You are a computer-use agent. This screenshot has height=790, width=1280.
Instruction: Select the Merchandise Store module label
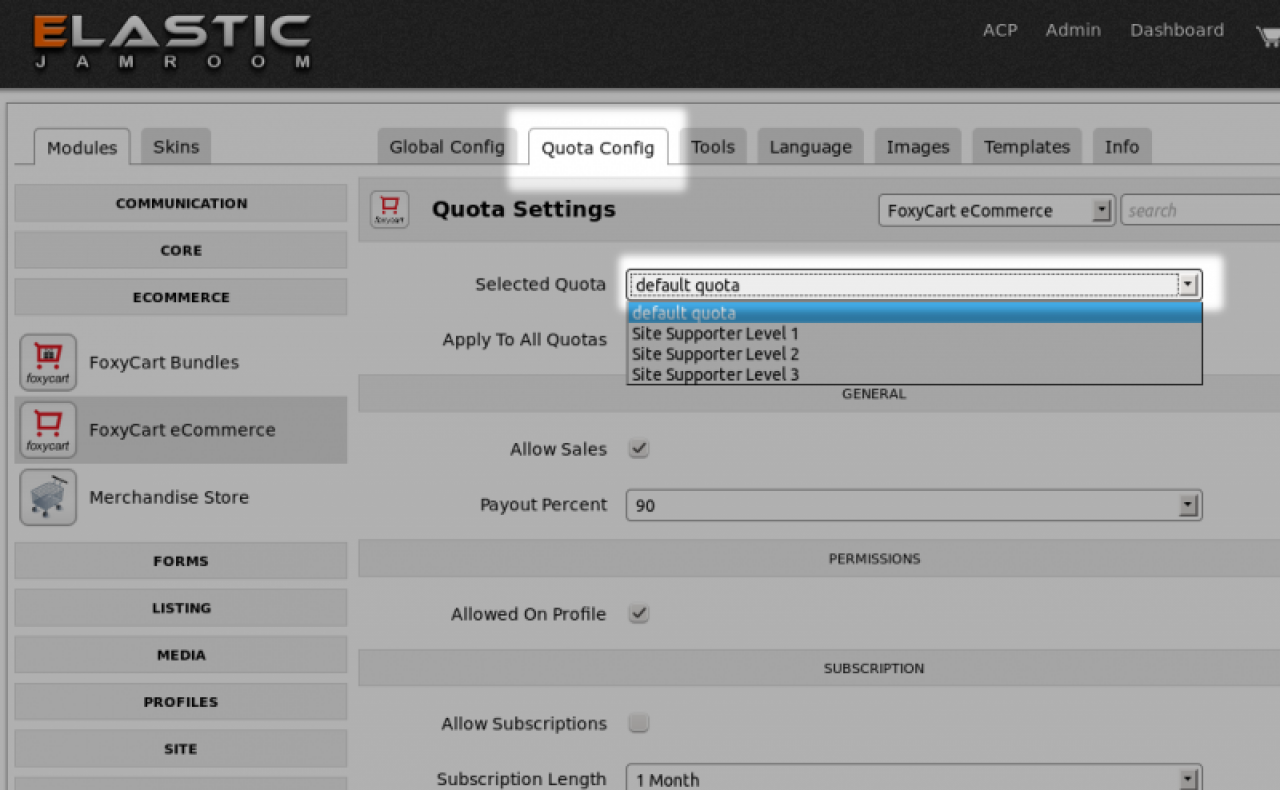pos(169,497)
